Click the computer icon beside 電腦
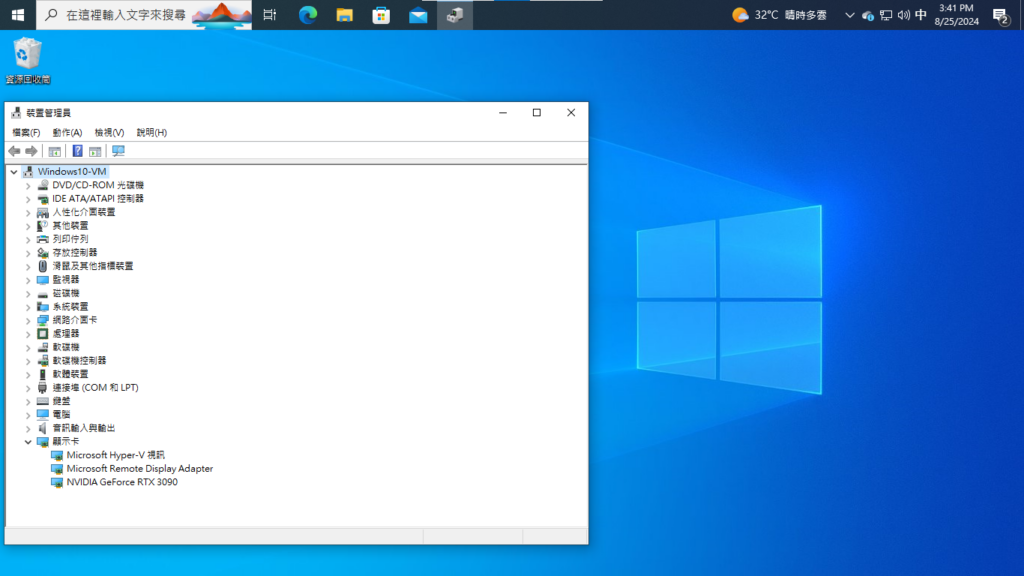Viewport: 1024px width, 576px height. [x=42, y=415]
